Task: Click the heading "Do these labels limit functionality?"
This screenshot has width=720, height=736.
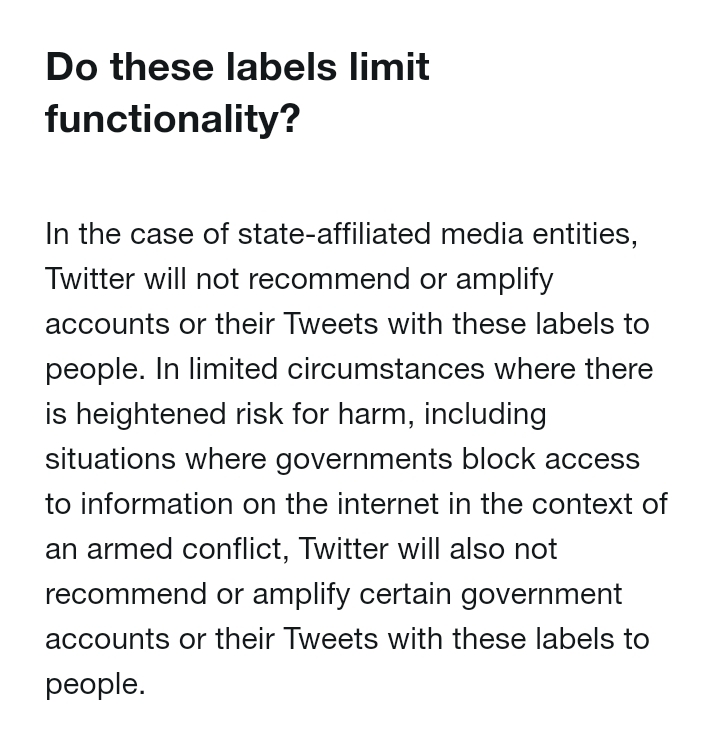Action: point(237,93)
